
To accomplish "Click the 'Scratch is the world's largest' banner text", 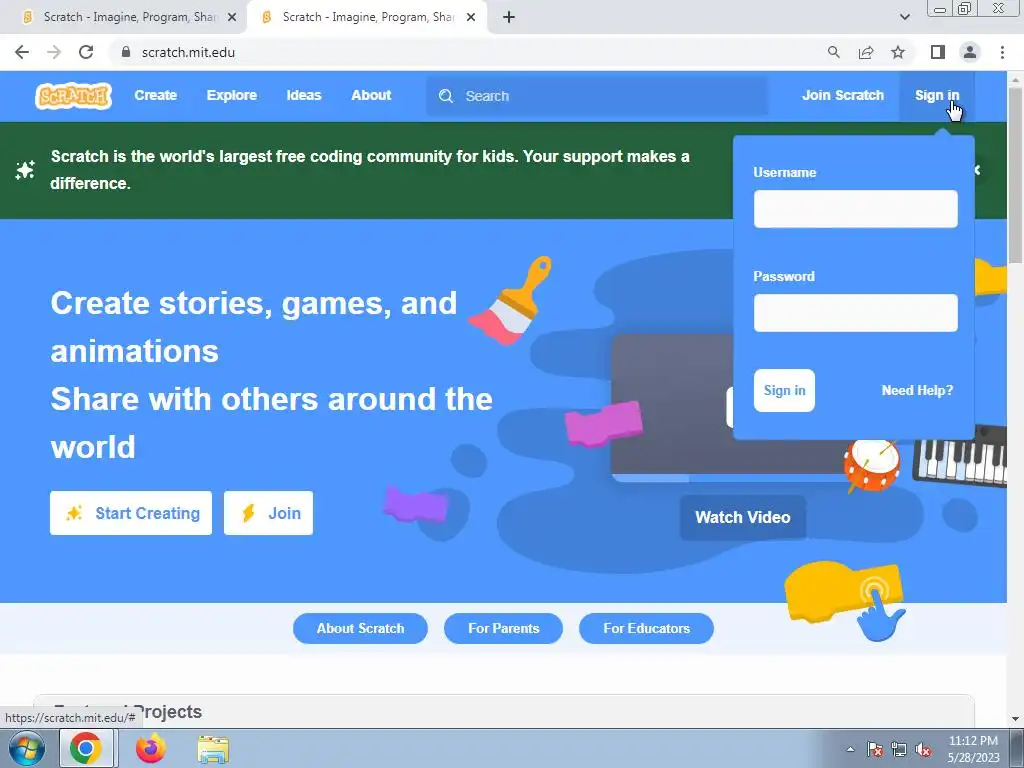I will [x=370, y=170].
